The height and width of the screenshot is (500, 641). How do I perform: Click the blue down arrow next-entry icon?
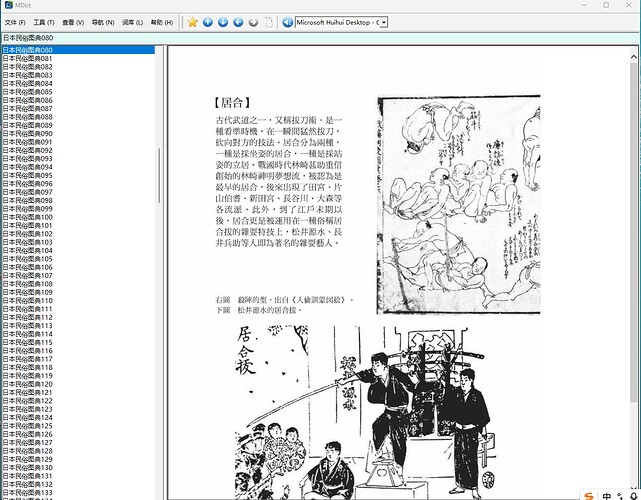coord(223,22)
